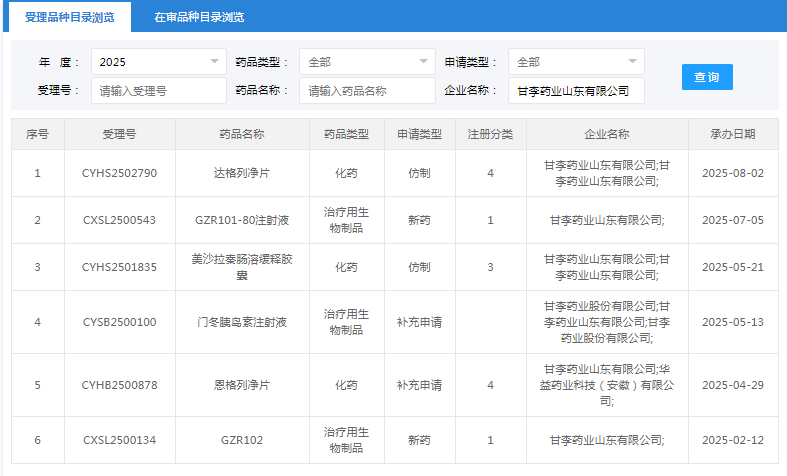Open the 在审品种目录浏览 tab
The width and height of the screenshot is (787, 476).
click(199, 17)
